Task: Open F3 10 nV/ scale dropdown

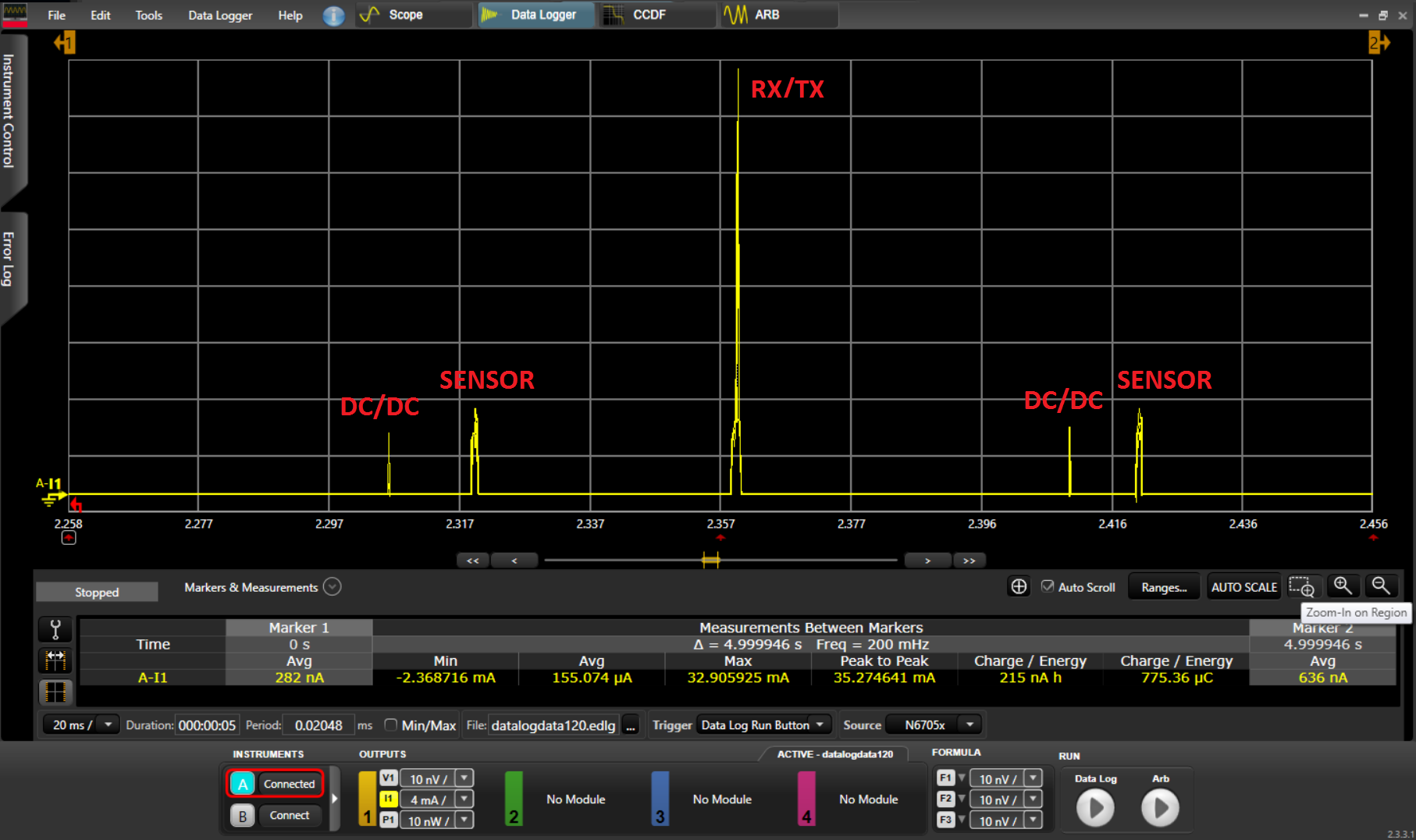Action: pos(1034,820)
